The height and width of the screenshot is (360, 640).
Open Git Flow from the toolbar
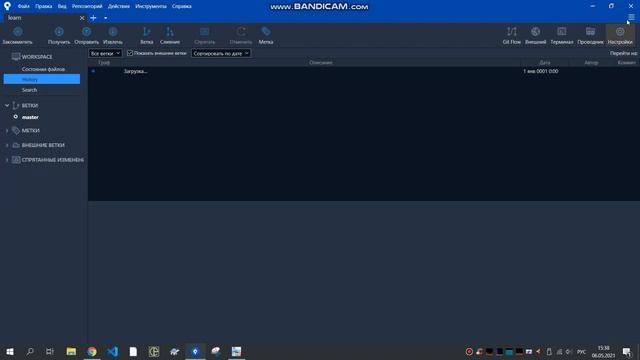click(511, 36)
